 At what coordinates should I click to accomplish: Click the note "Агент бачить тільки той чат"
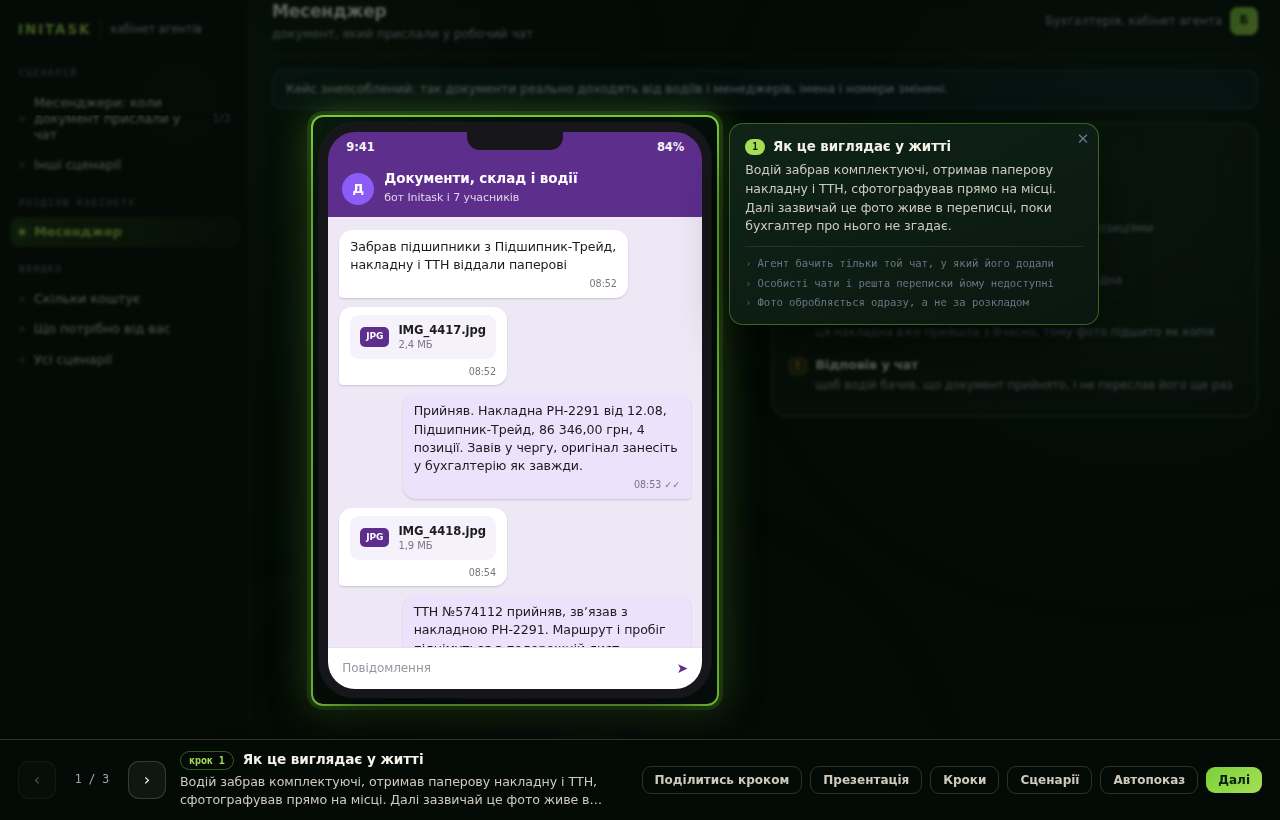(905, 264)
